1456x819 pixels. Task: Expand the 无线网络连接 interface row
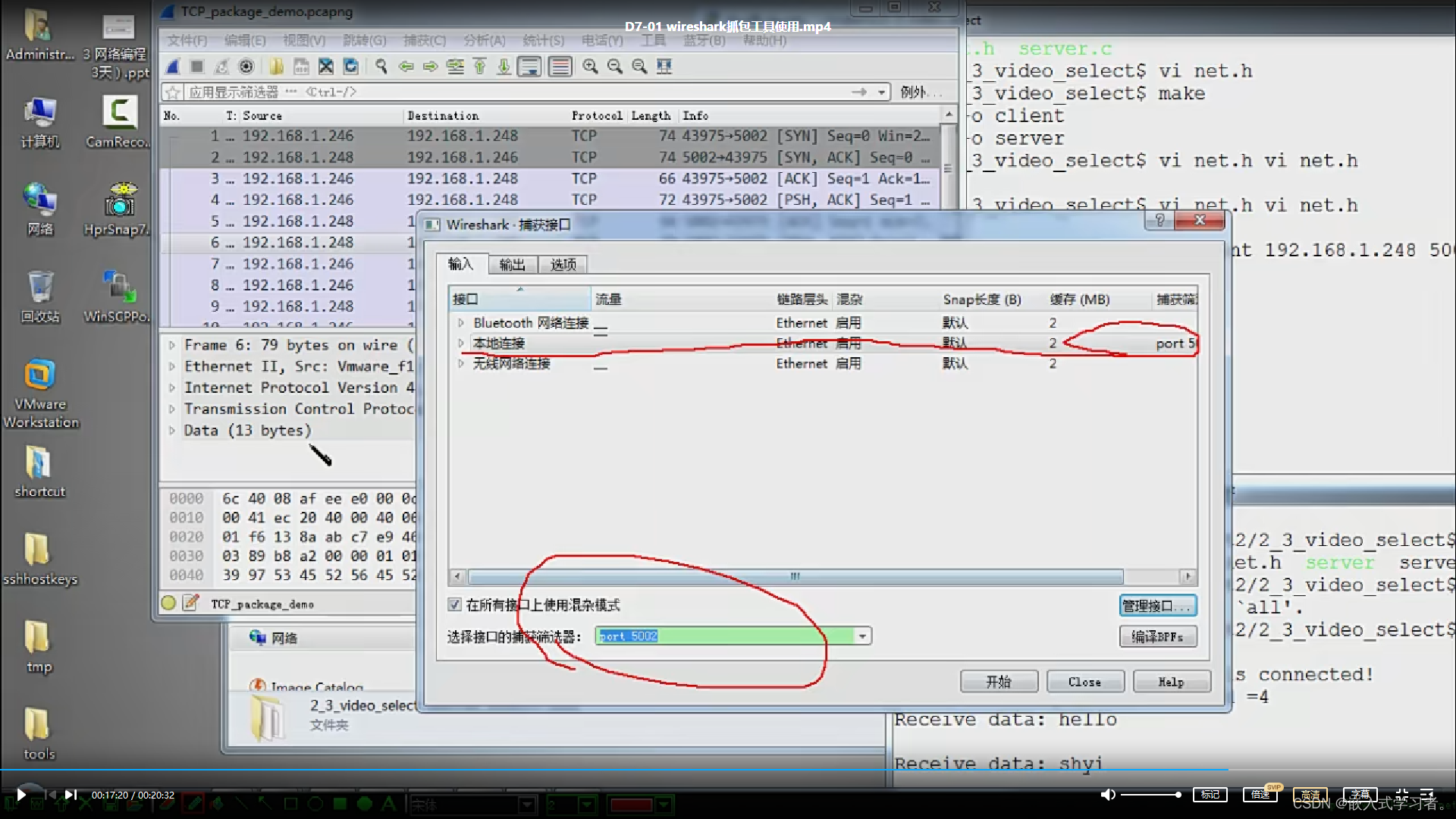tap(460, 363)
